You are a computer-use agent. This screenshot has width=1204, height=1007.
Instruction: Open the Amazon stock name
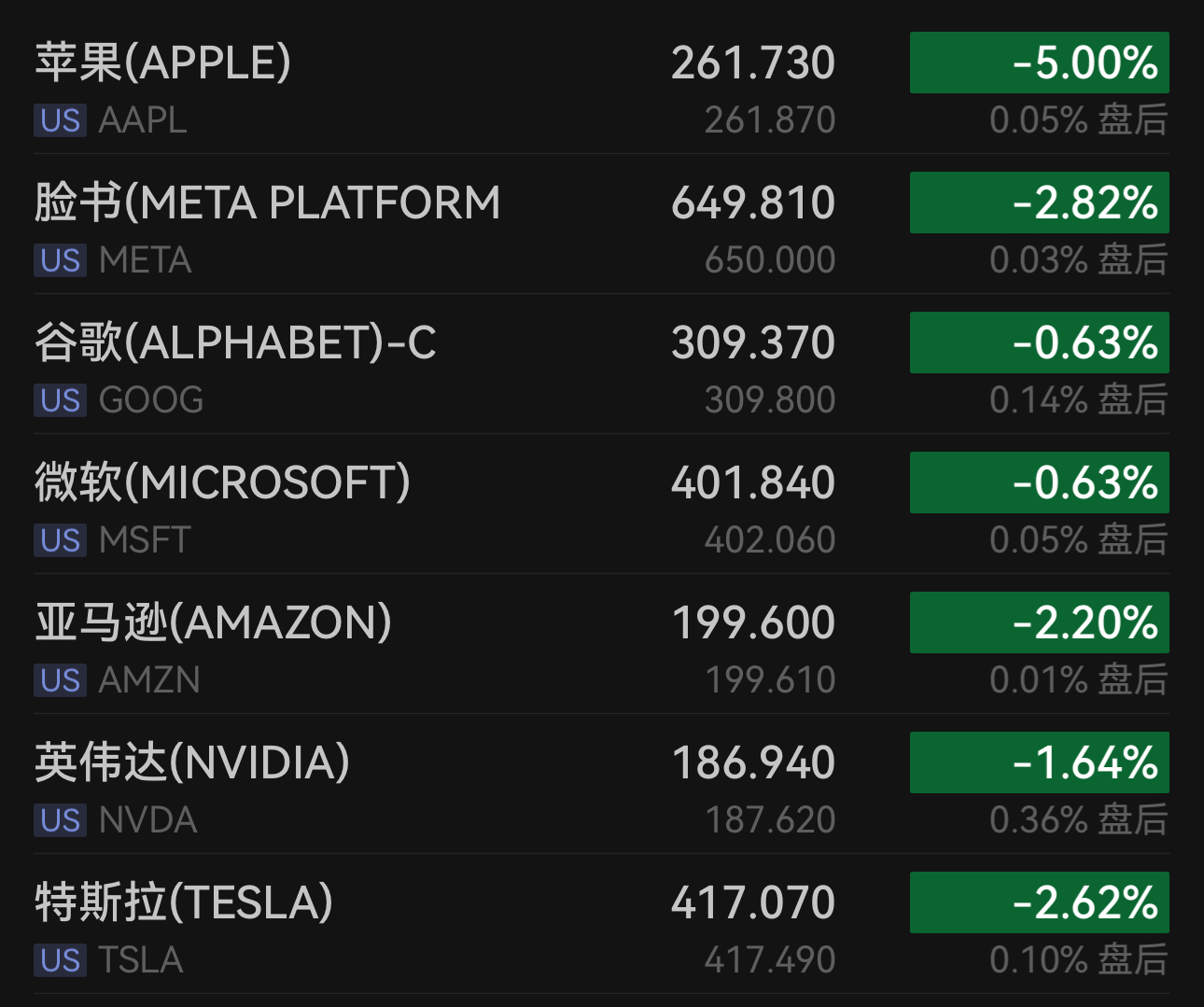(x=213, y=623)
